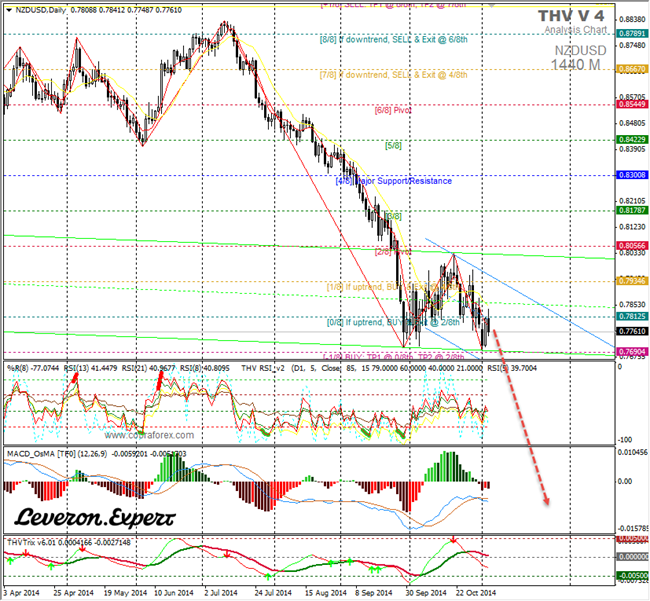The width and height of the screenshot is (650, 601).
Task: Select the 0.87891 teal price tag
Action: click(630, 33)
